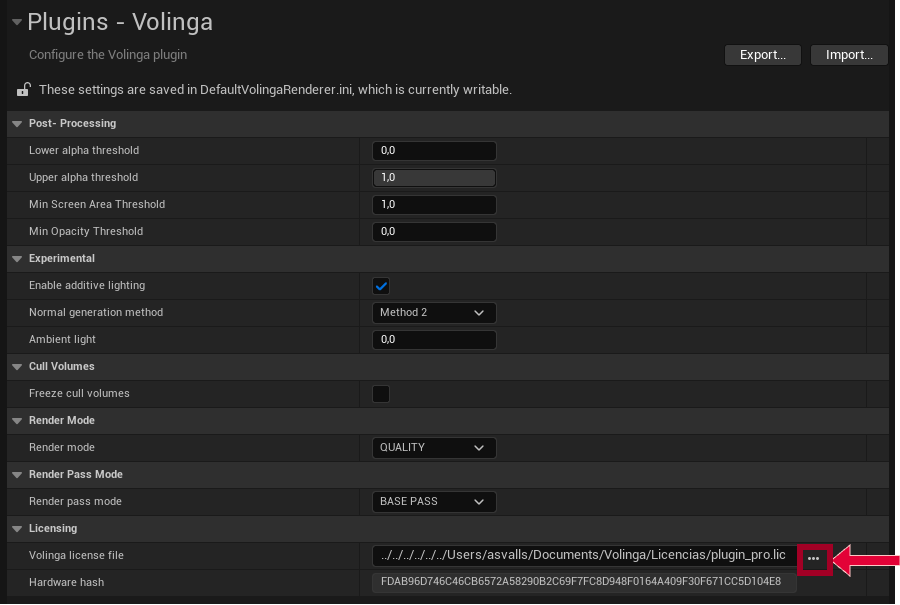
Task: Click the Ambient light value field
Action: click(x=434, y=340)
